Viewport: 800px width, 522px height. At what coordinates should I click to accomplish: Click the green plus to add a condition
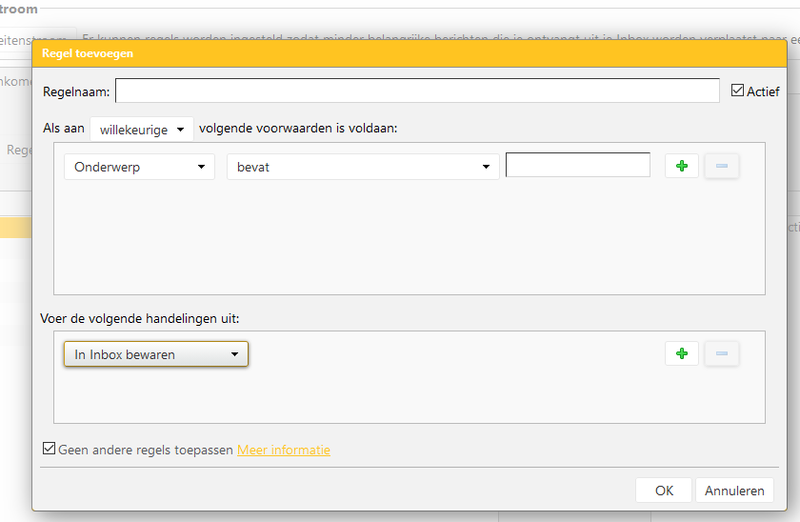(681, 166)
